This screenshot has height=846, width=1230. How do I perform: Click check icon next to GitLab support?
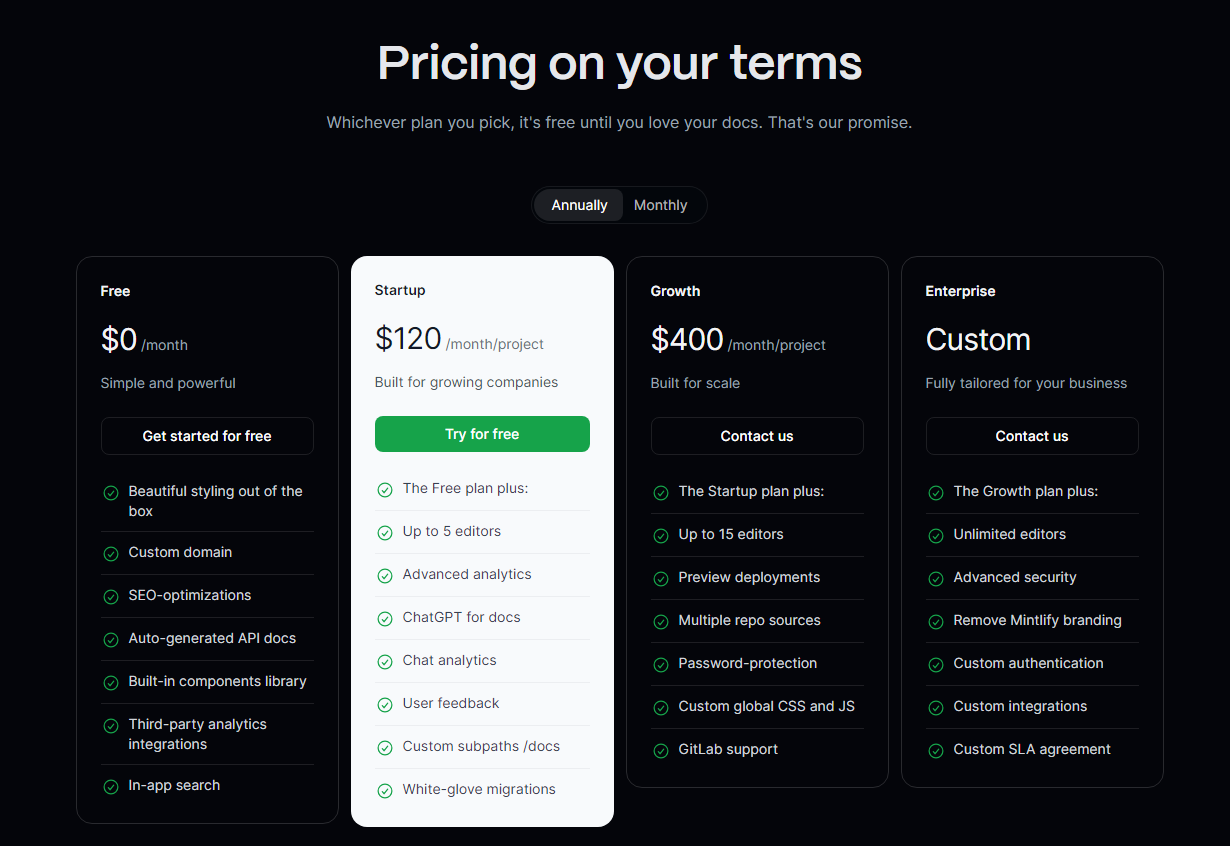[x=661, y=750]
